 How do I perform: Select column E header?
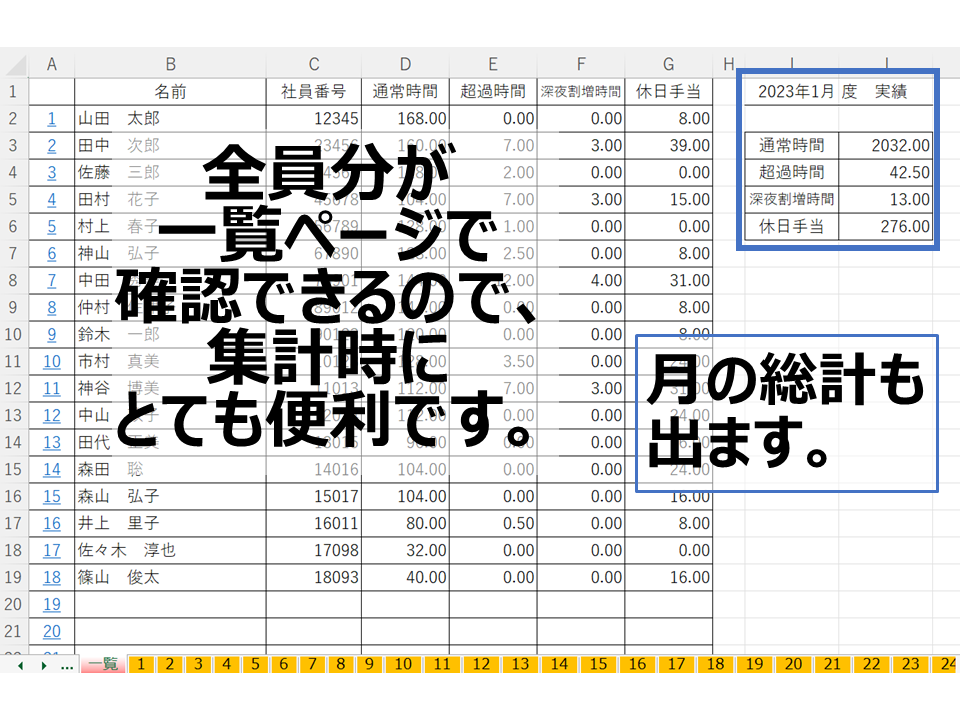(493, 64)
